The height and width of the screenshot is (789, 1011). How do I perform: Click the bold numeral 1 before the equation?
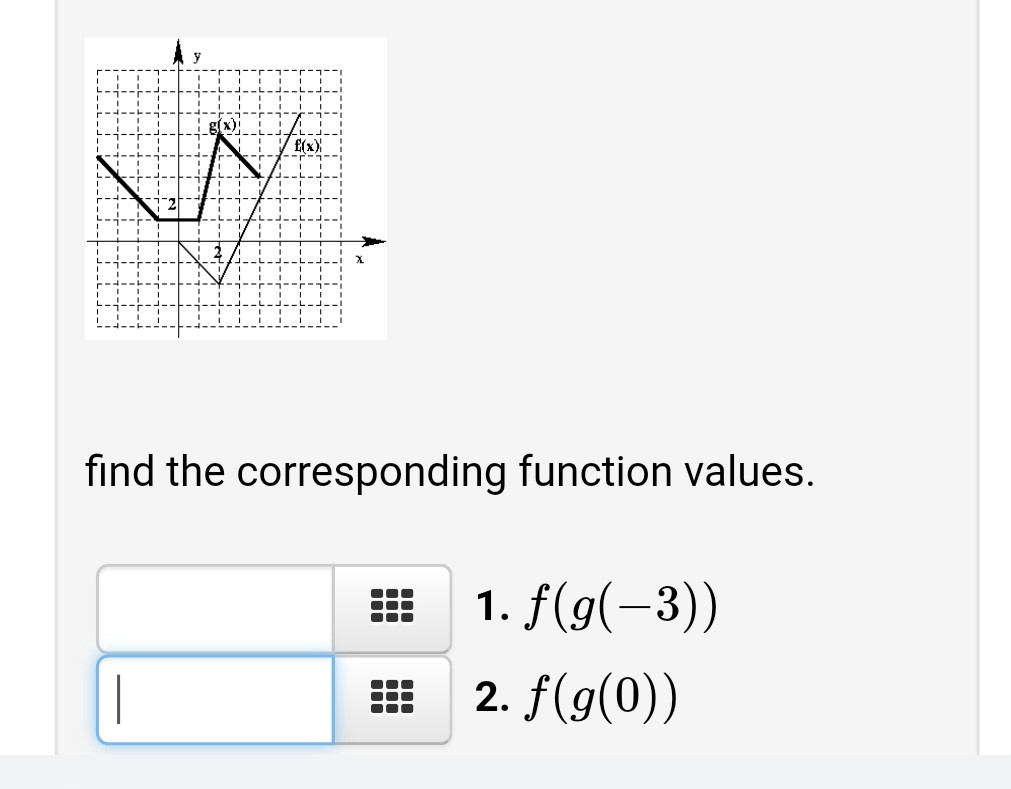click(x=489, y=605)
